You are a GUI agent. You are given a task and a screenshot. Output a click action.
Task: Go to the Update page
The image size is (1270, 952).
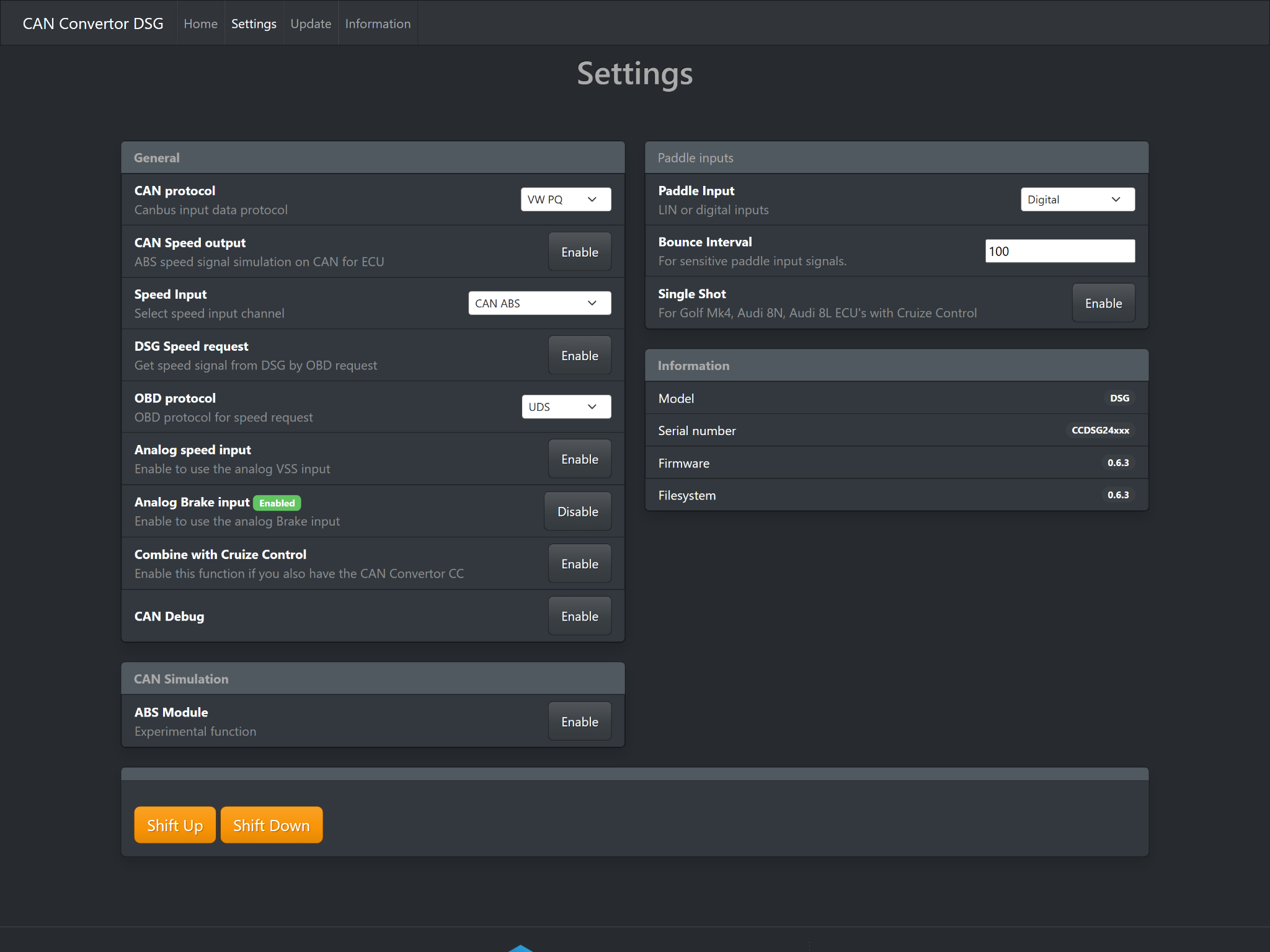[x=311, y=24]
